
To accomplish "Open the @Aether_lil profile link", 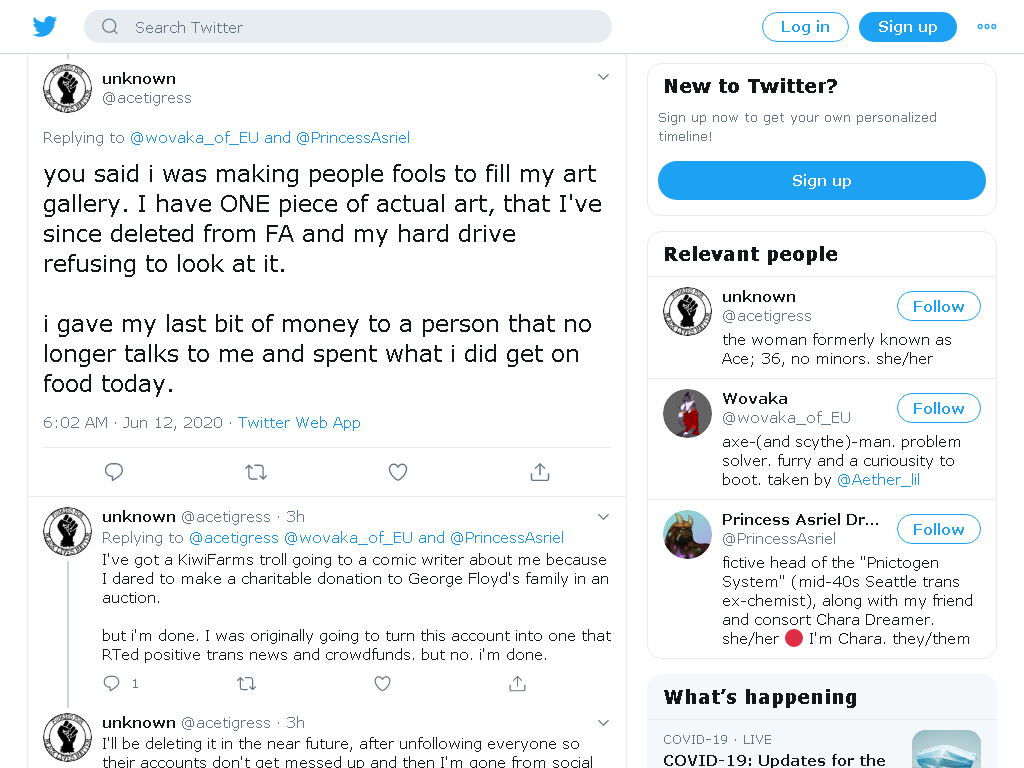I will (878, 480).
